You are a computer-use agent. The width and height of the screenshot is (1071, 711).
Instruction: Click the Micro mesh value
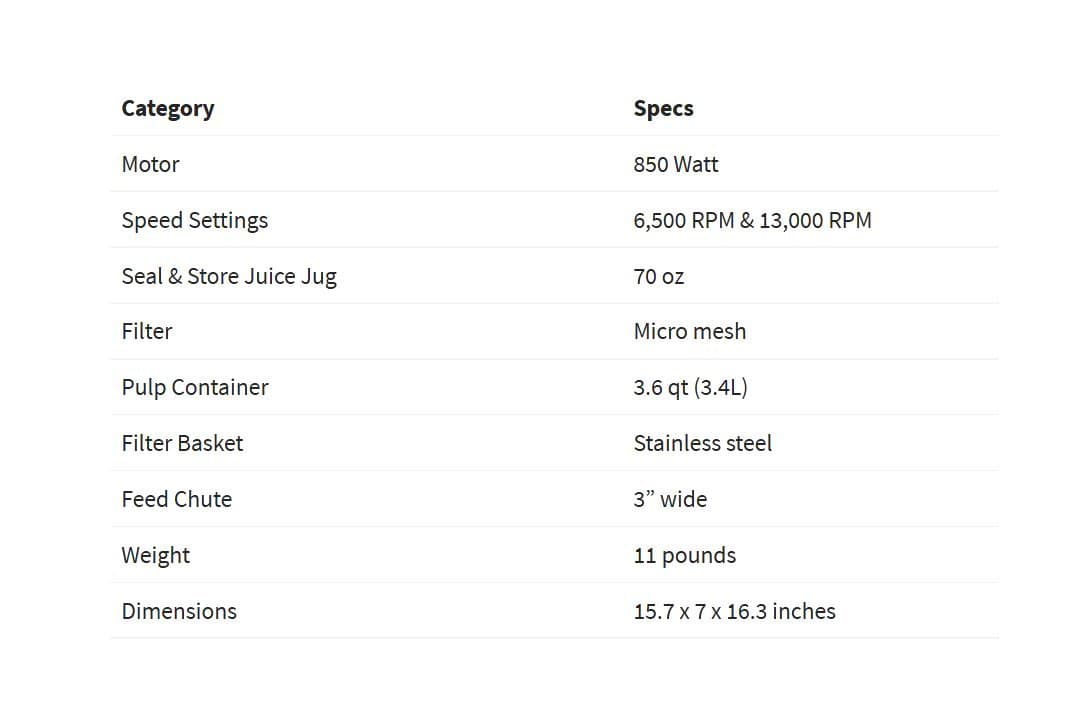(x=689, y=332)
